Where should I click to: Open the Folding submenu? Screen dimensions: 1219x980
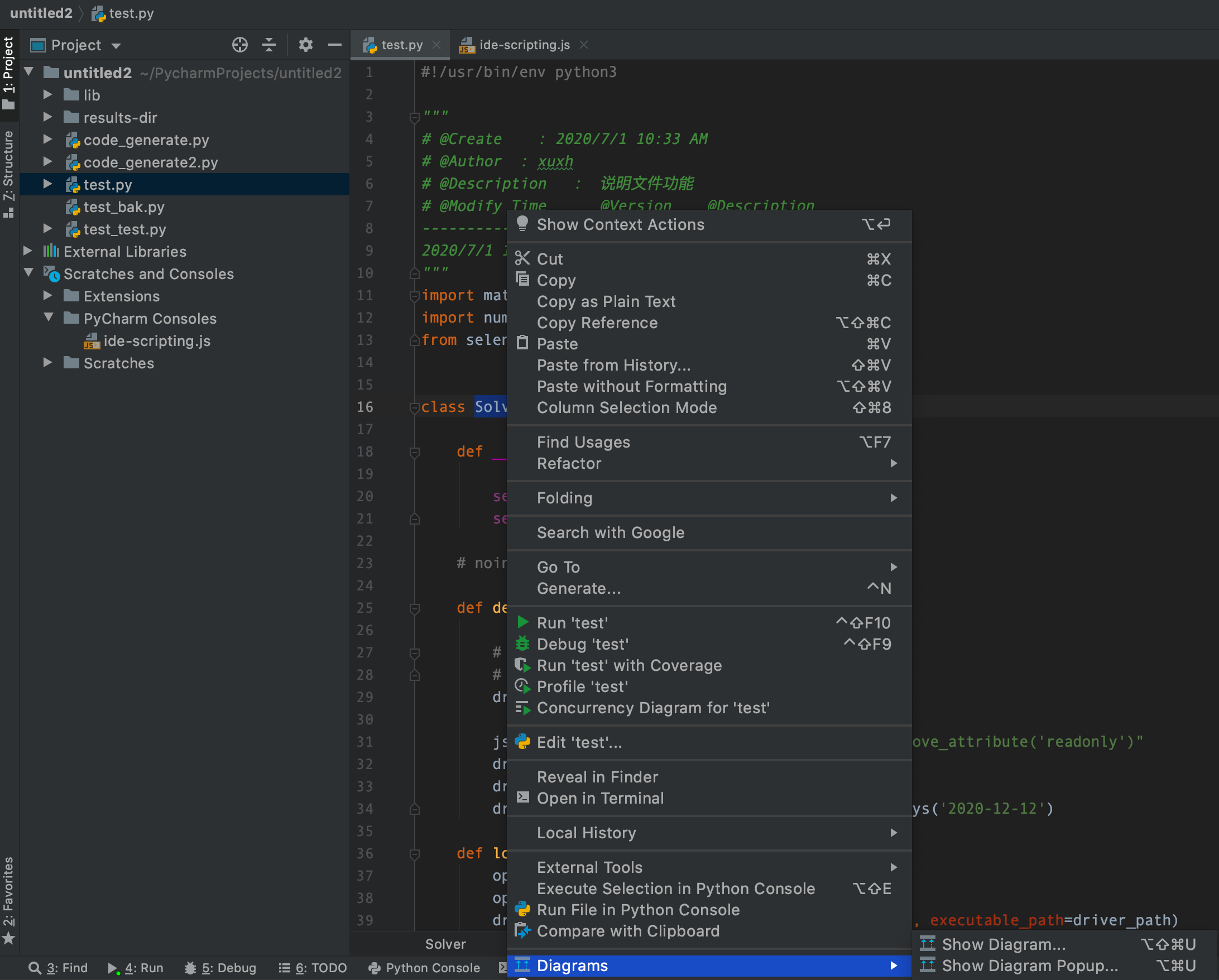point(709,498)
